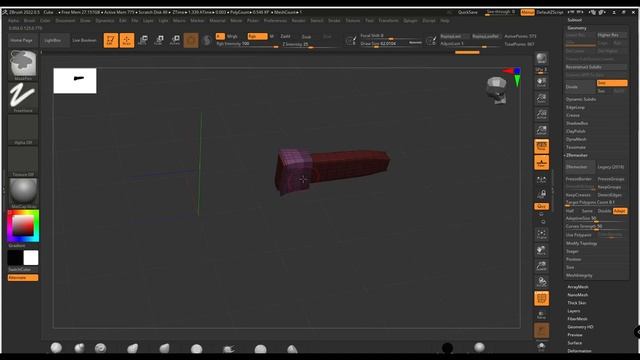Viewport: 640px width, 360px height.
Task: Select the Rotate transform icon
Action: click(175, 40)
